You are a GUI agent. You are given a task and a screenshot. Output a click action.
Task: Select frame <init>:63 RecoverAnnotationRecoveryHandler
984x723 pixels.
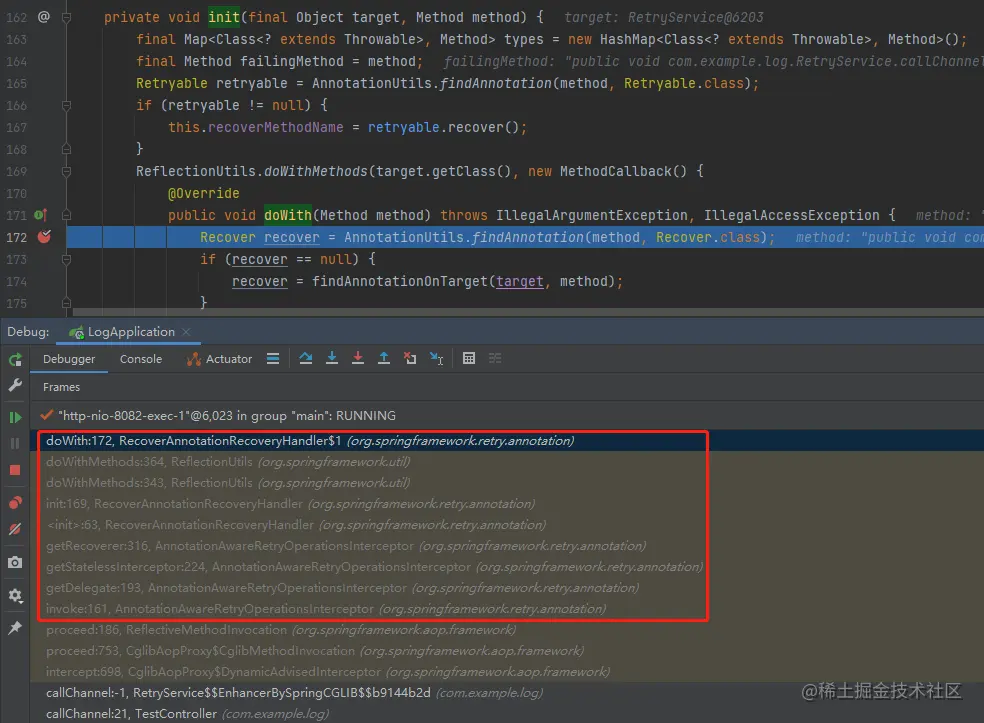pyautogui.click(x=507, y=525)
